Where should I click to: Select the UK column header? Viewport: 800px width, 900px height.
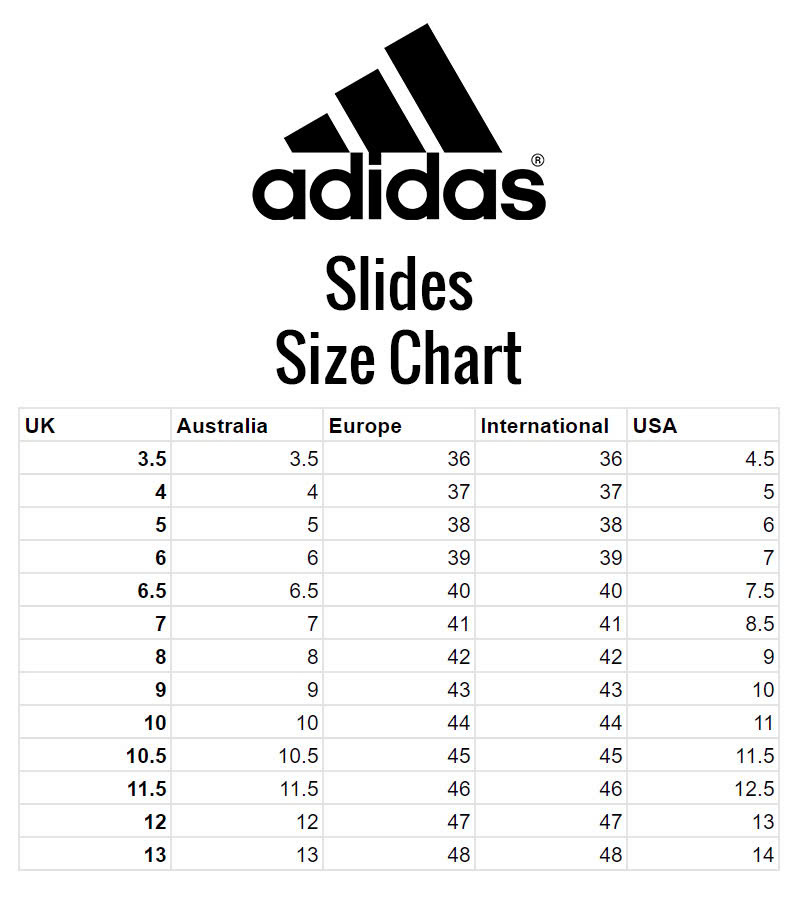(x=95, y=426)
